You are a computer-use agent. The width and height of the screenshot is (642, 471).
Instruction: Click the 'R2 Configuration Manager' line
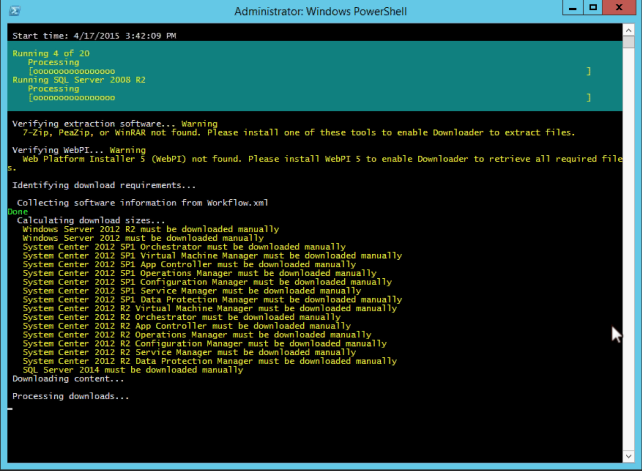point(205,344)
